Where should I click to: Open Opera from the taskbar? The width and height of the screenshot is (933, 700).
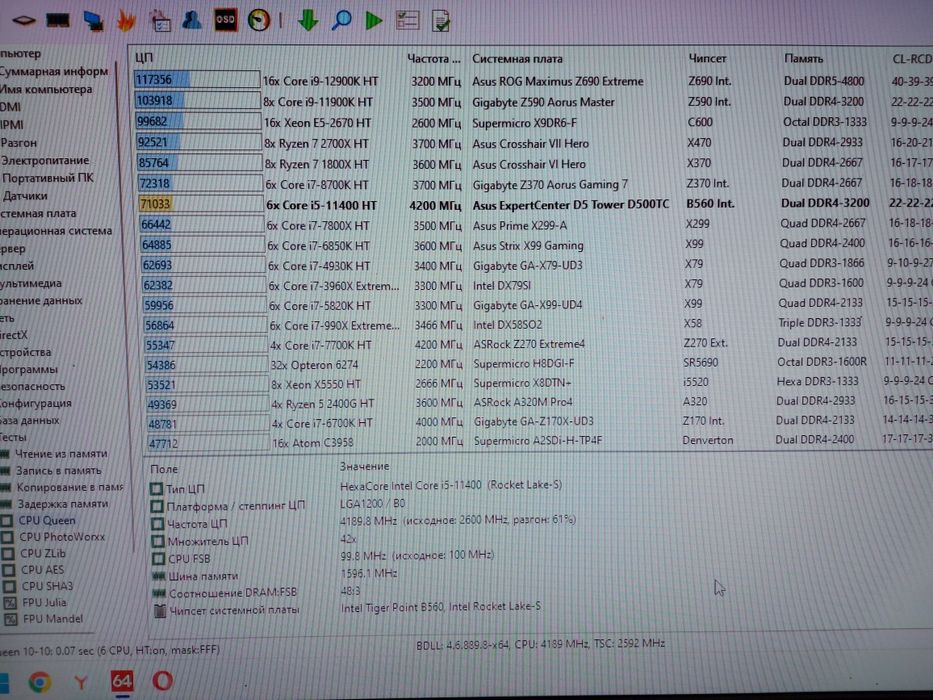coord(162,680)
